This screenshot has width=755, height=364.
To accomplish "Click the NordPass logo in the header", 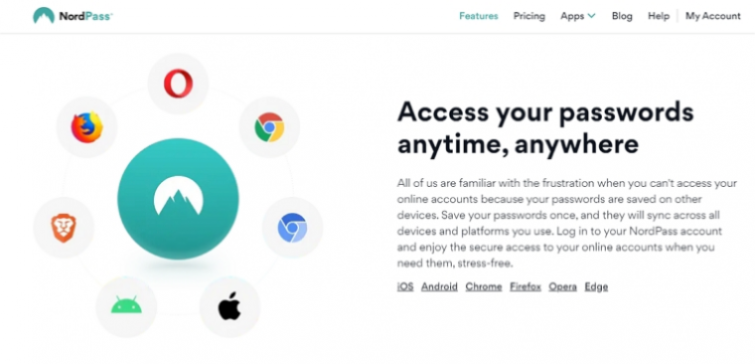I will pos(73,16).
